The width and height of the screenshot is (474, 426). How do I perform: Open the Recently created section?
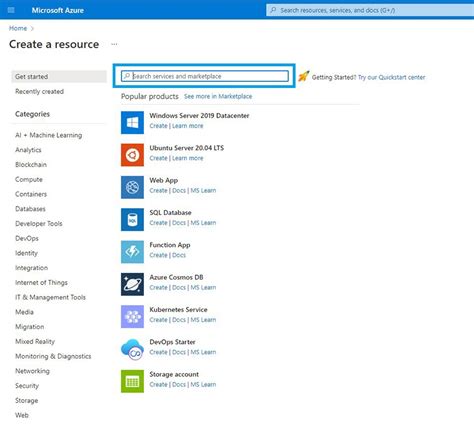[x=39, y=91]
